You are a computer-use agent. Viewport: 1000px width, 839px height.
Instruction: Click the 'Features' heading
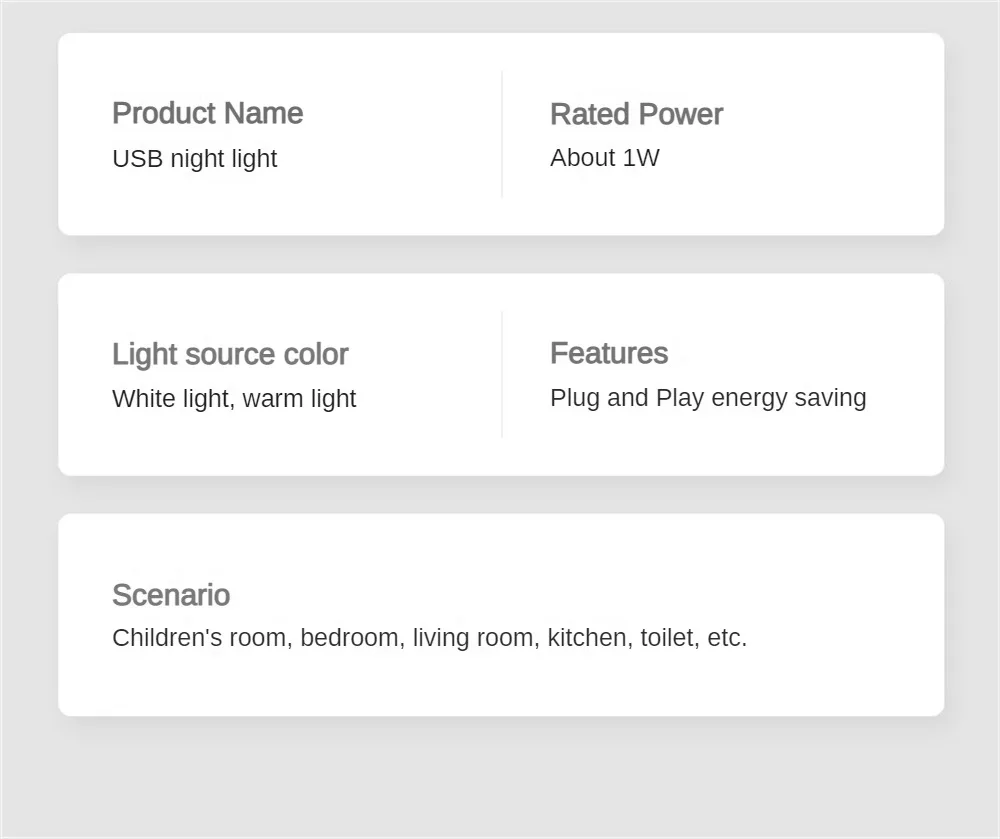608,353
